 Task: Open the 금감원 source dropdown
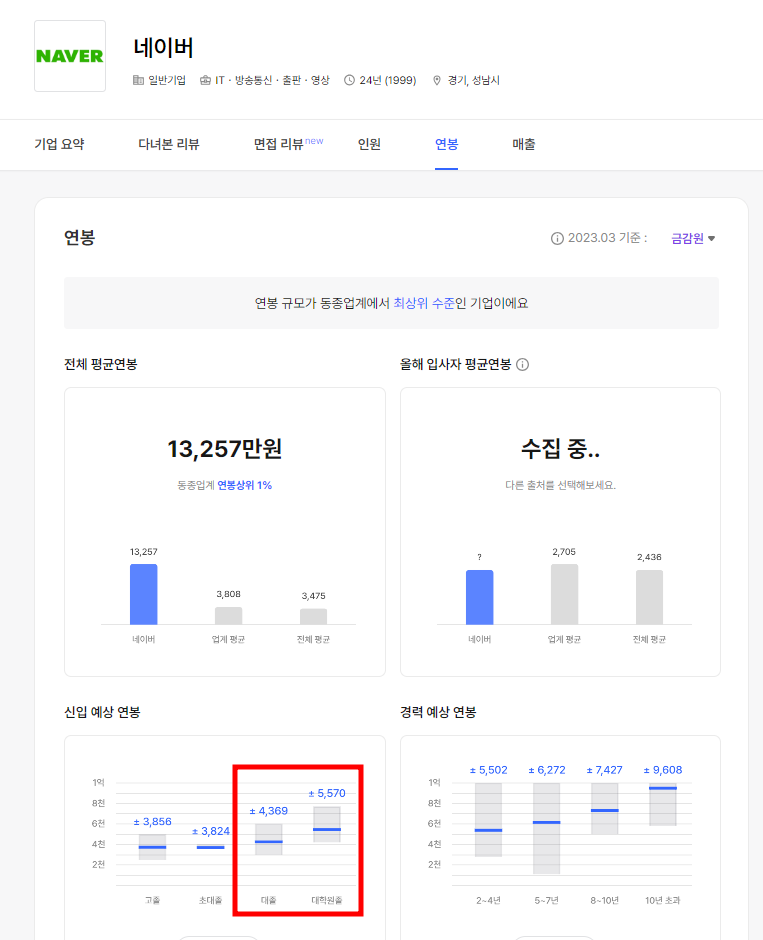pyautogui.click(x=693, y=239)
